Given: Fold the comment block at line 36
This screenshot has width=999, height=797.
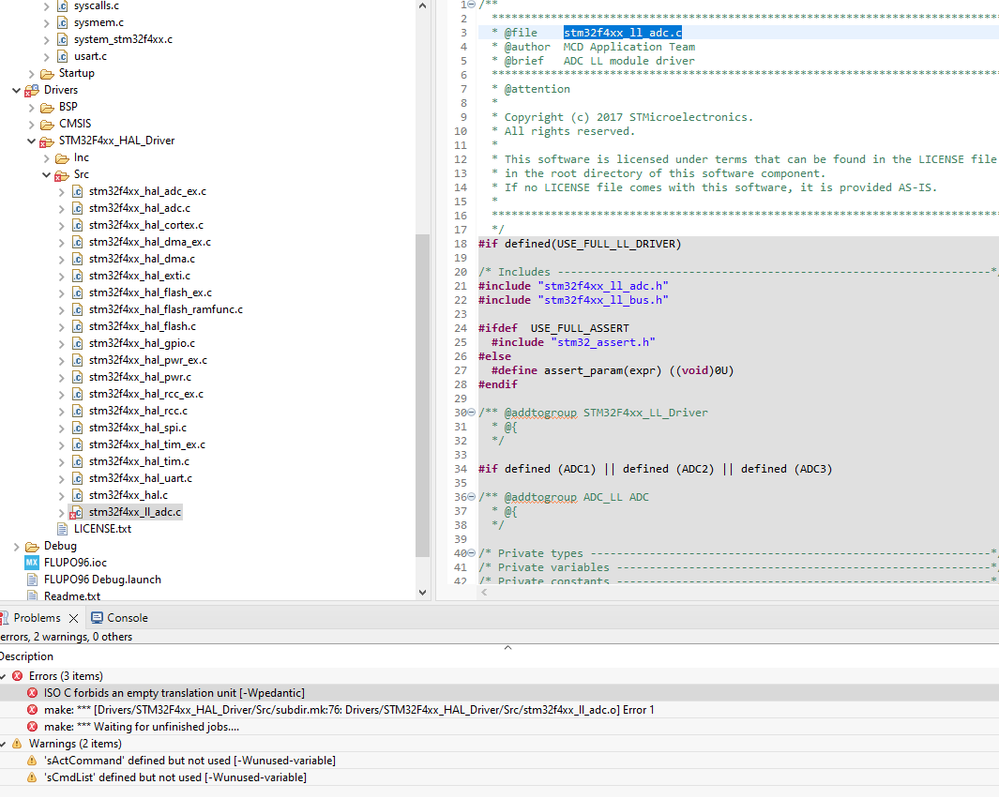Looking at the screenshot, I should pos(471,496).
